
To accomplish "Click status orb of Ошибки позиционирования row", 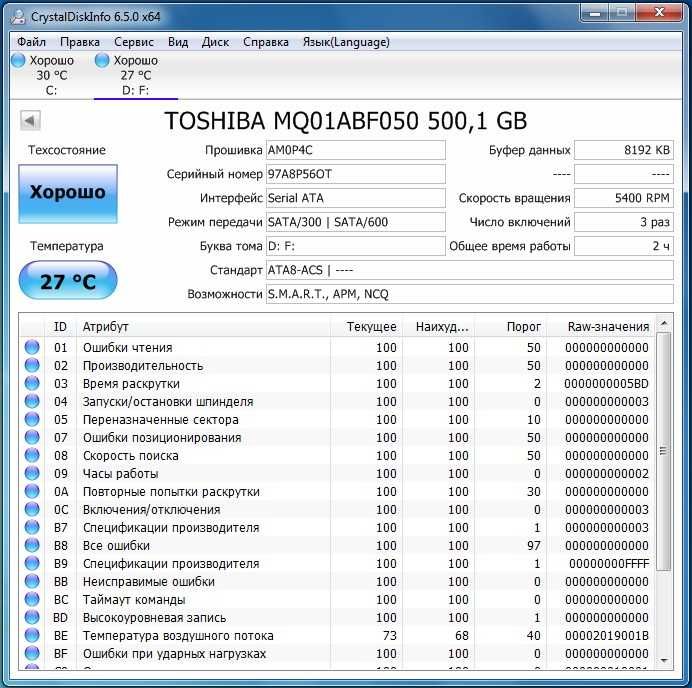I will tap(32, 437).
